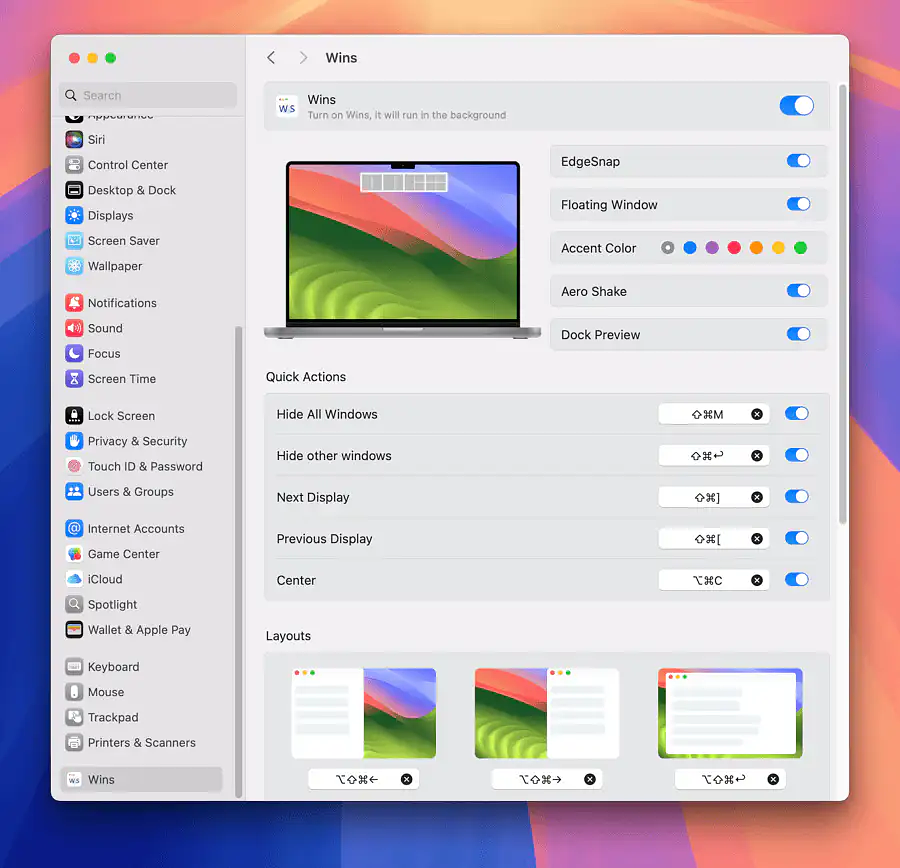Click the Wins app icon in header

287,107
